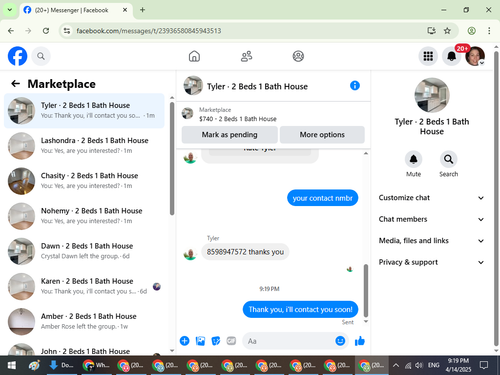The width and height of the screenshot is (500, 375).
Task: Open conversation information blue info icon
Action: [x=355, y=86]
